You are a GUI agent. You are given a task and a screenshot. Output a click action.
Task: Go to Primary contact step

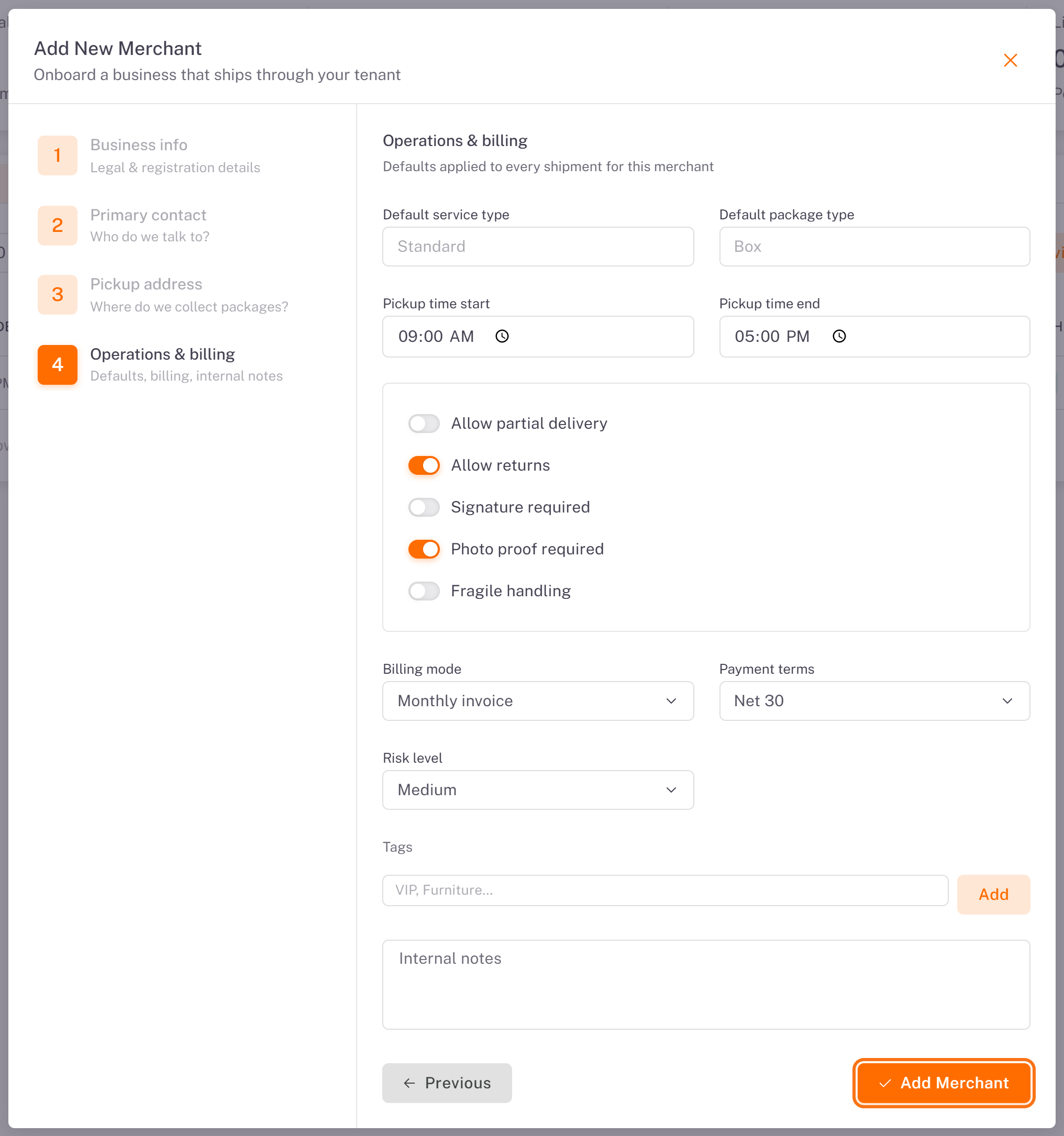pos(124,225)
